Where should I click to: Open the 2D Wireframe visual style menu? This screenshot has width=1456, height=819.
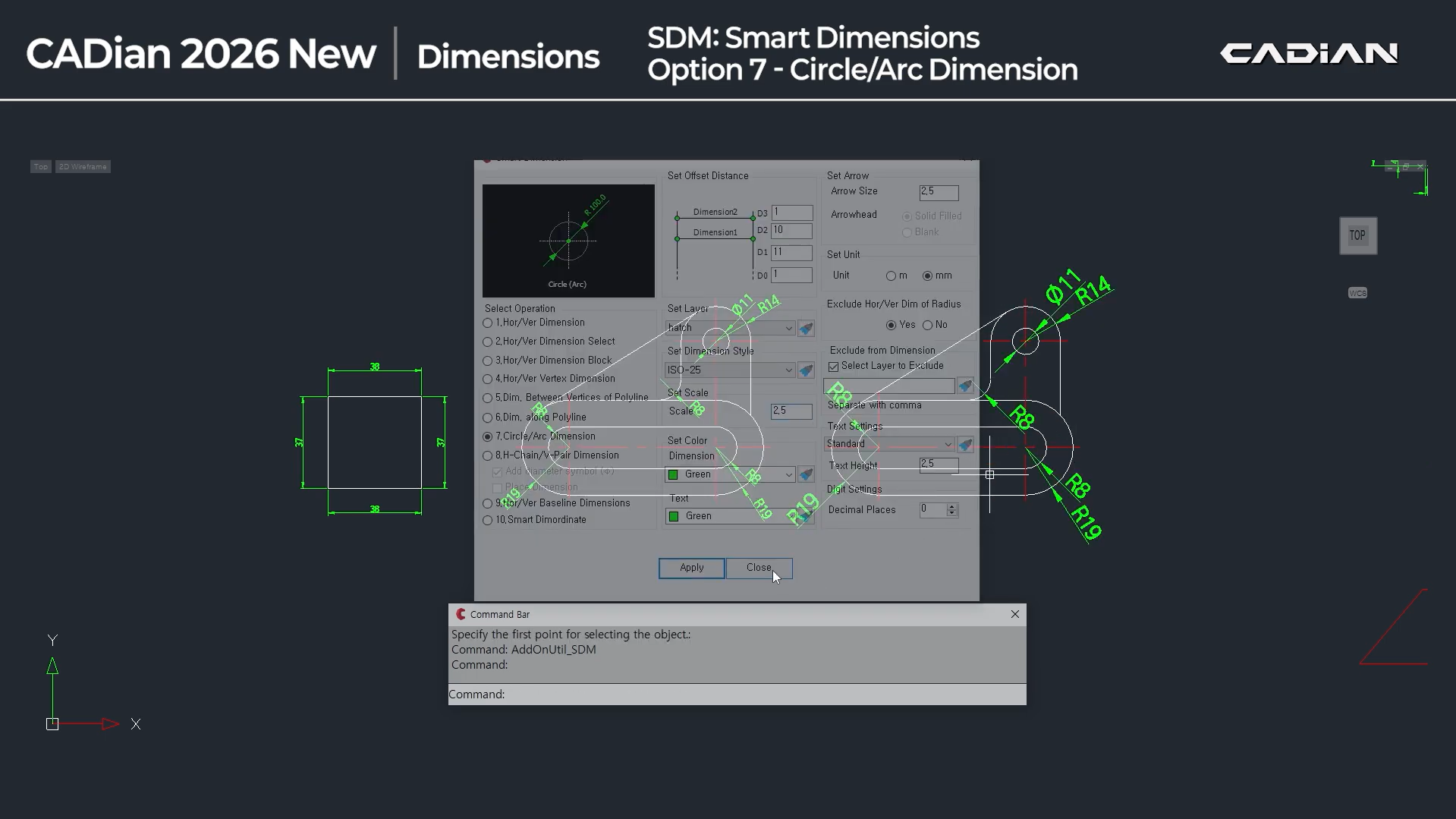pos(83,167)
